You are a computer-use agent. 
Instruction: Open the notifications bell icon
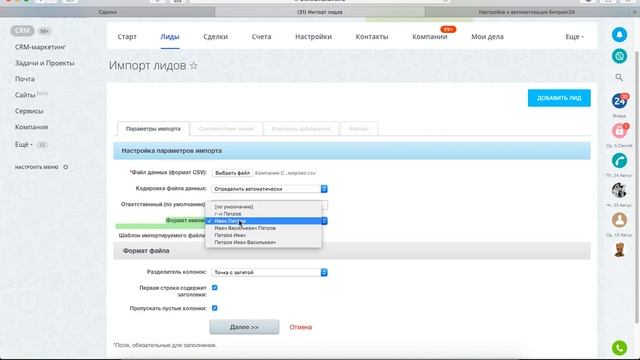[619, 35]
